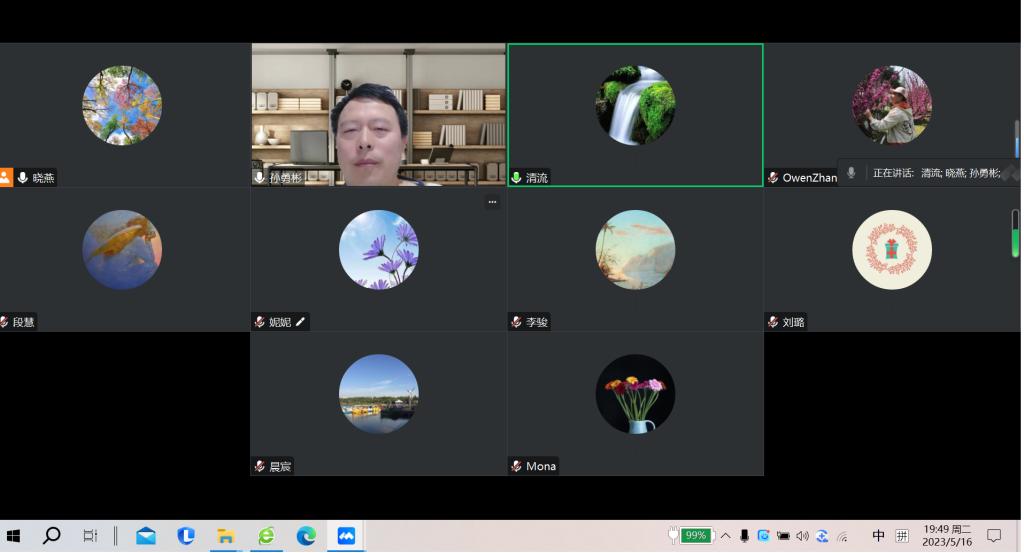Expand the hidden system tray icons chevron

click(725, 536)
